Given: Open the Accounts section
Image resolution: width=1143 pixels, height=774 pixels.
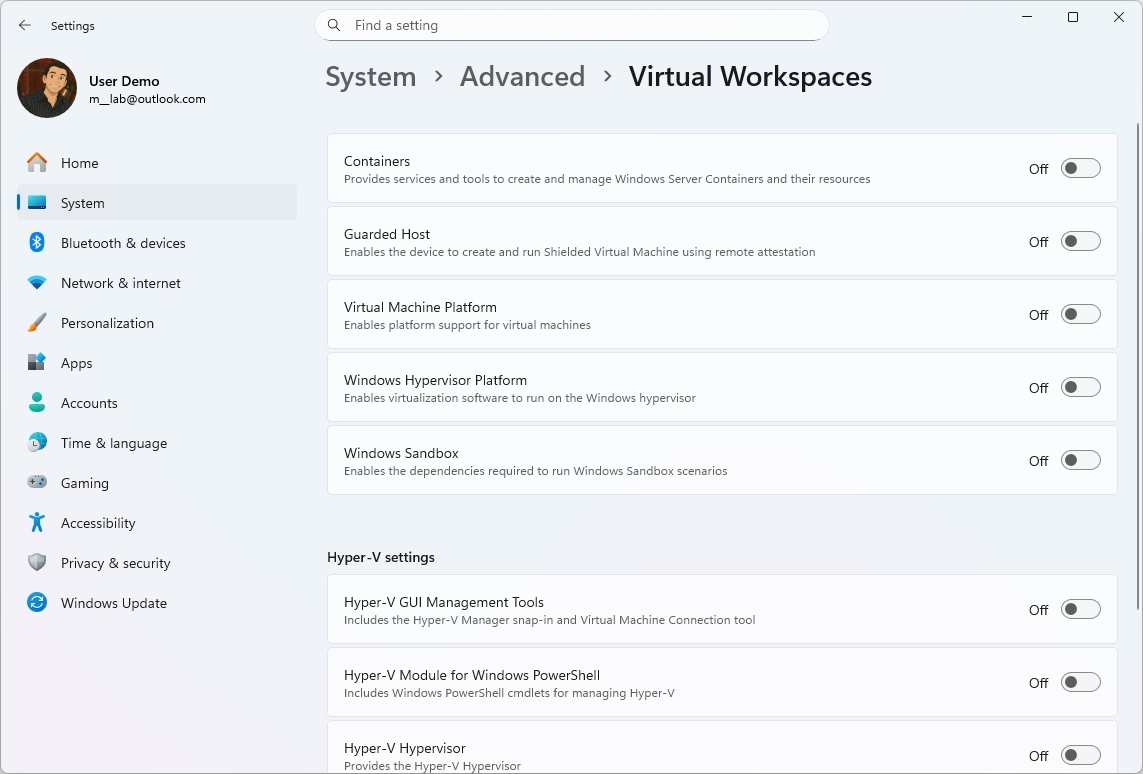Looking at the screenshot, I should (90, 402).
